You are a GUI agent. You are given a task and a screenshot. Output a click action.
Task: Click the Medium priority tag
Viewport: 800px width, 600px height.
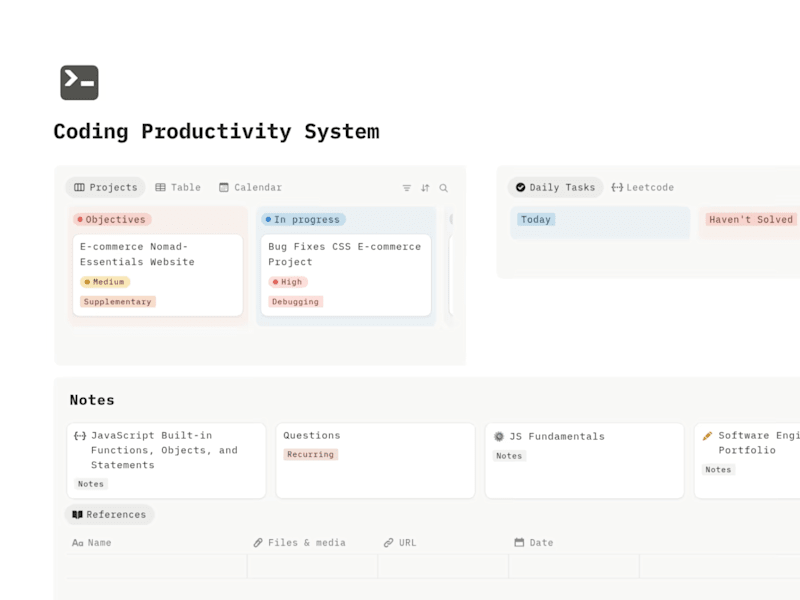pos(105,282)
